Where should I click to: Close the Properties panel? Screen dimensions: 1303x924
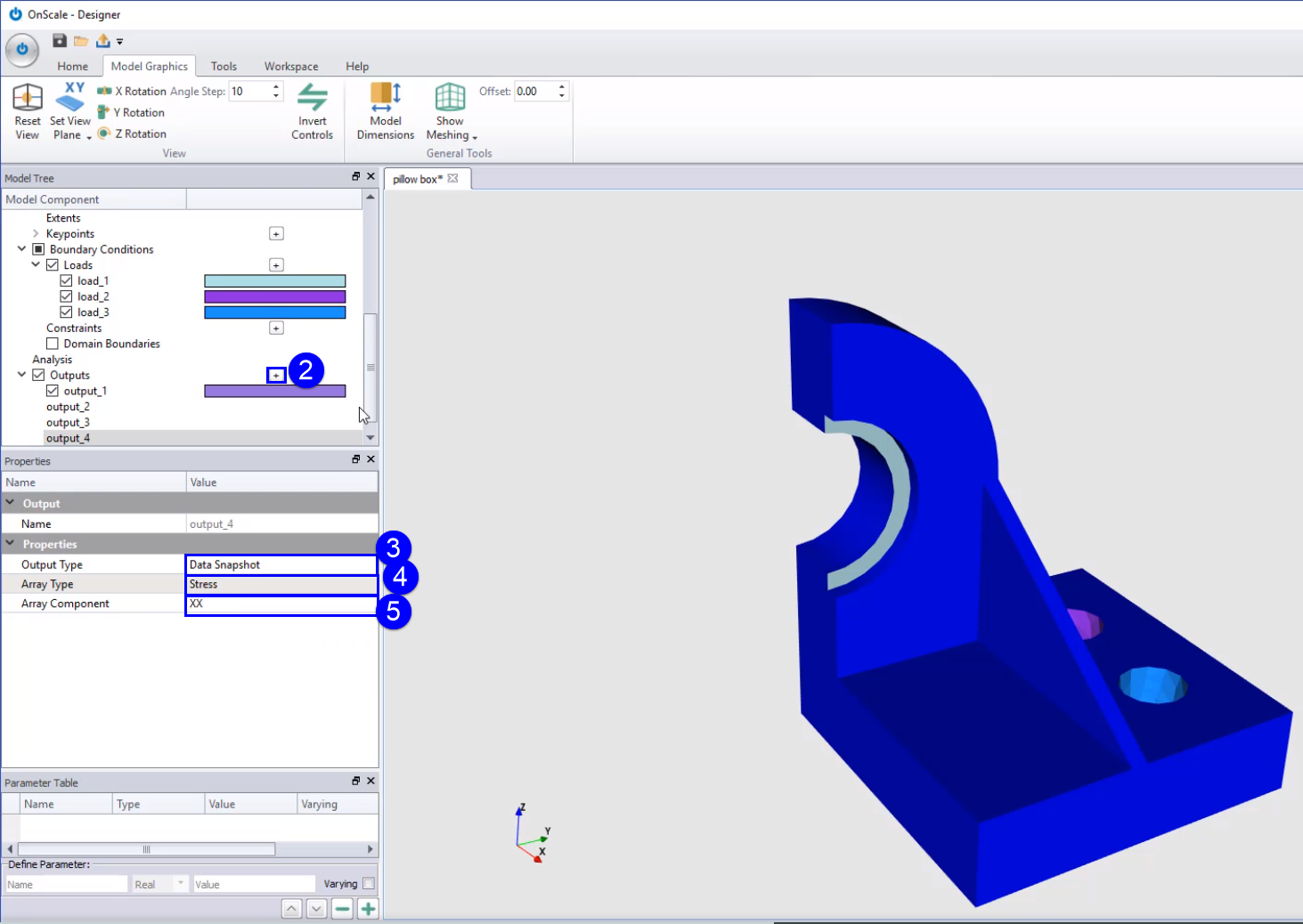pyautogui.click(x=371, y=459)
